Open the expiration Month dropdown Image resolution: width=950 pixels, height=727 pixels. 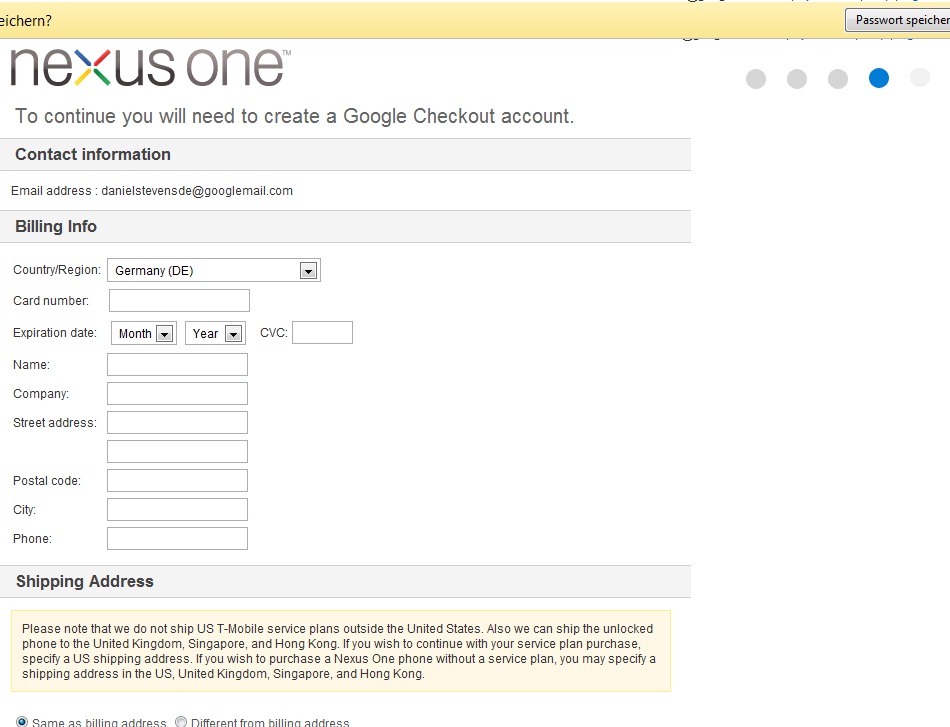tap(144, 333)
